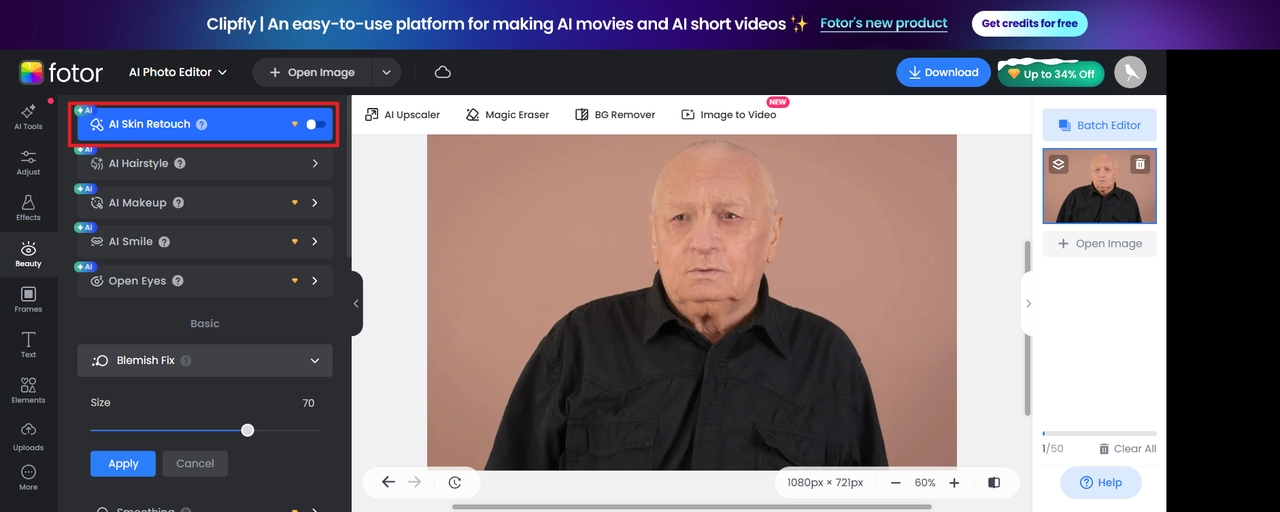Viewport: 1280px width, 512px height.
Task: Open the Batch Editor
Action: tap(1099, 125)
